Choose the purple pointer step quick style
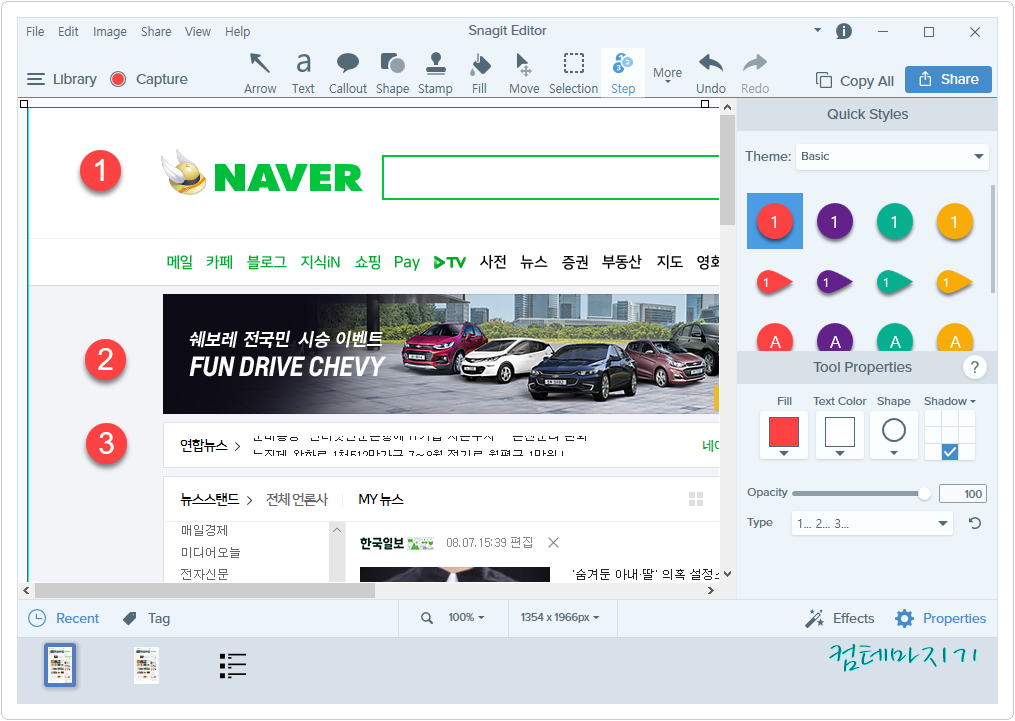This screenshot has width=1015, height=721. click(834, 282)
